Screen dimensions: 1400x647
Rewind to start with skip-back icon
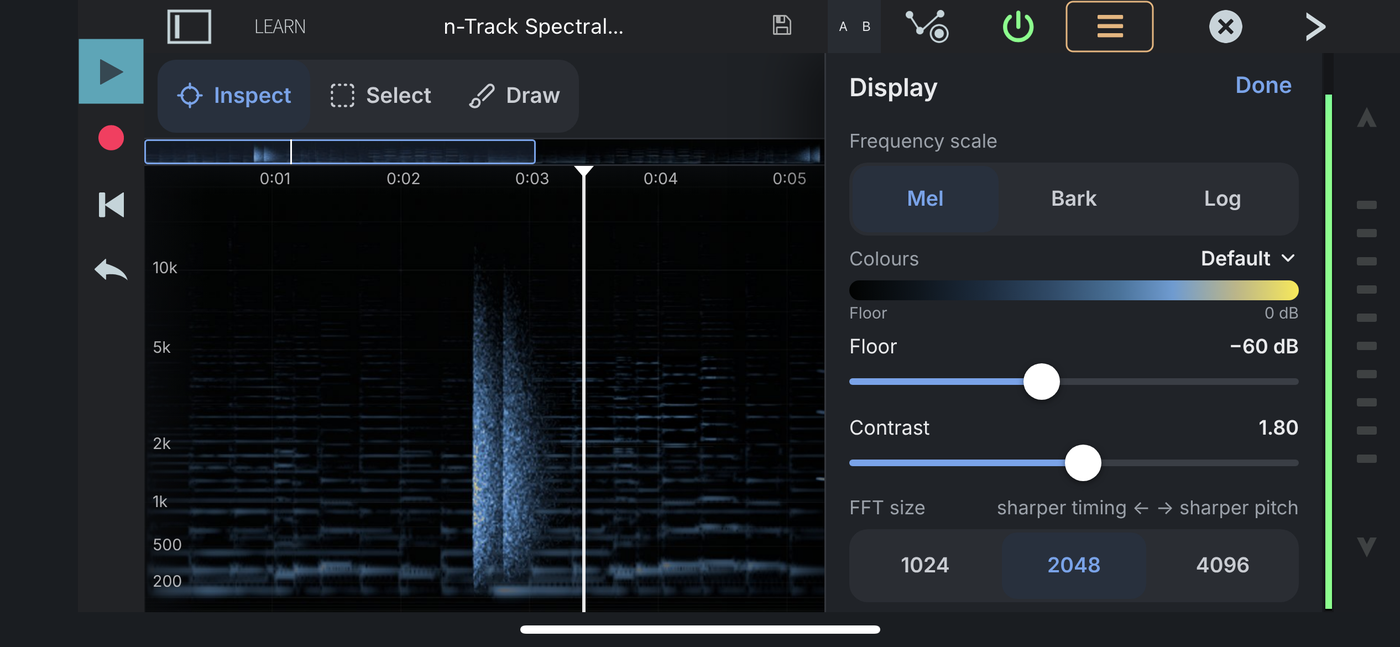pos(111,205)
